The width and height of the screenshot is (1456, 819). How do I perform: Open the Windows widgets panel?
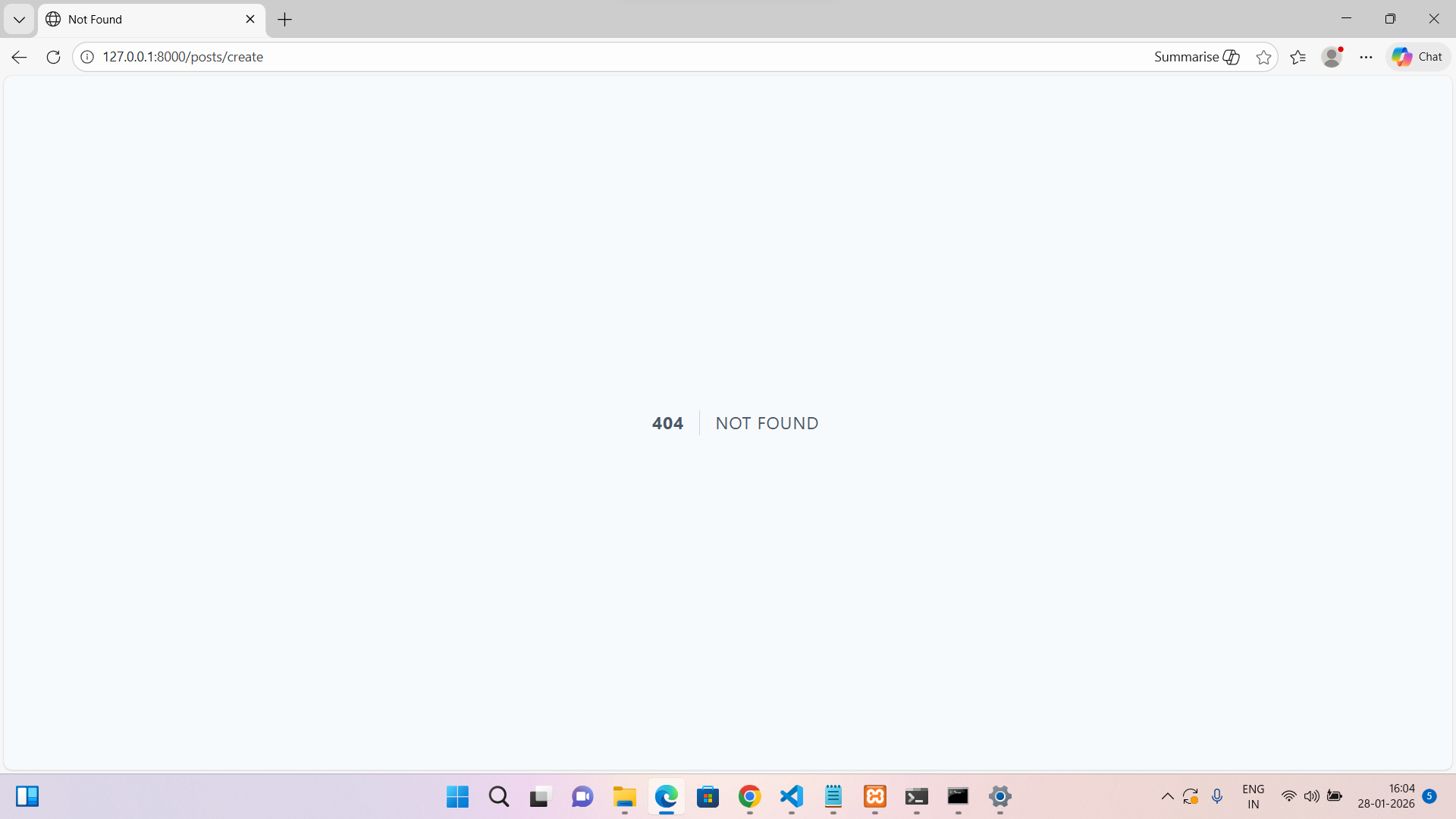click(x=27, y=796)
